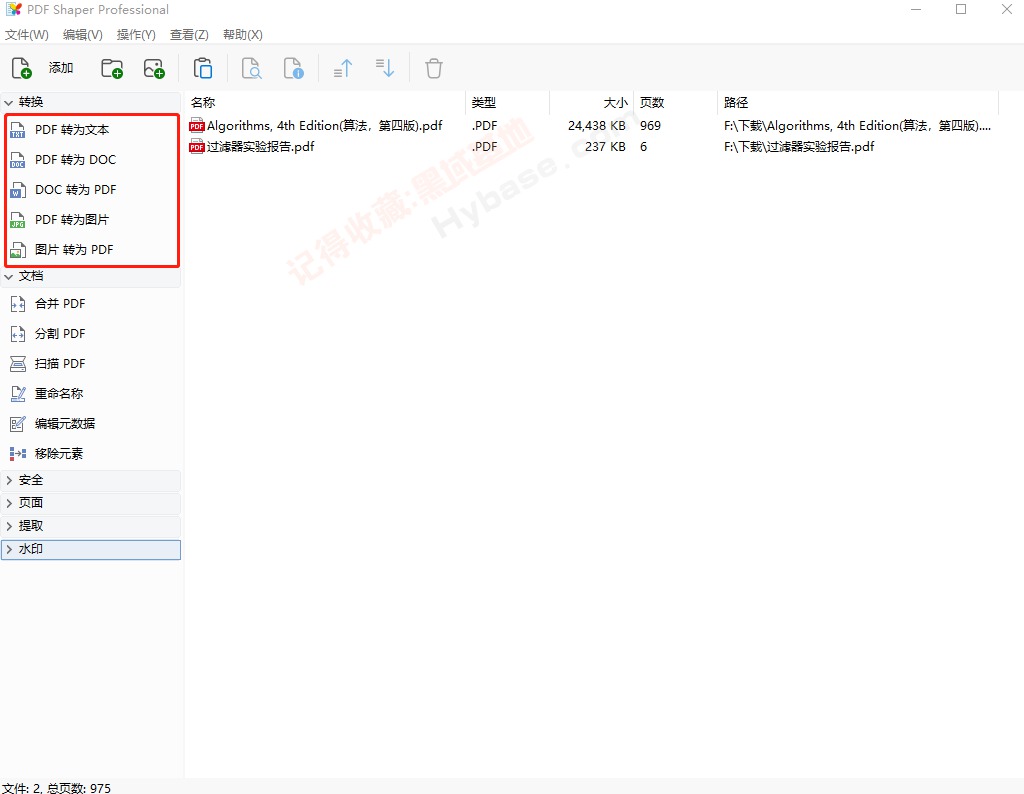Sort by 路径 column header
Screen dimensions: 1024x794
pos(858,103)
